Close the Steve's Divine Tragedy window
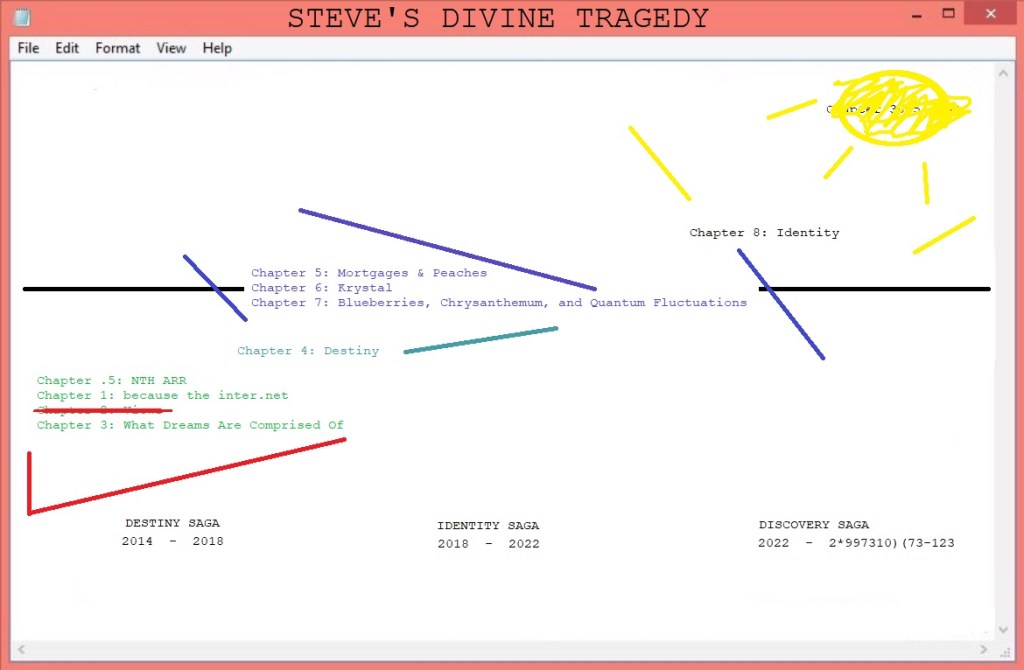This screenshot has height=670, width=1024. (987, 14)
